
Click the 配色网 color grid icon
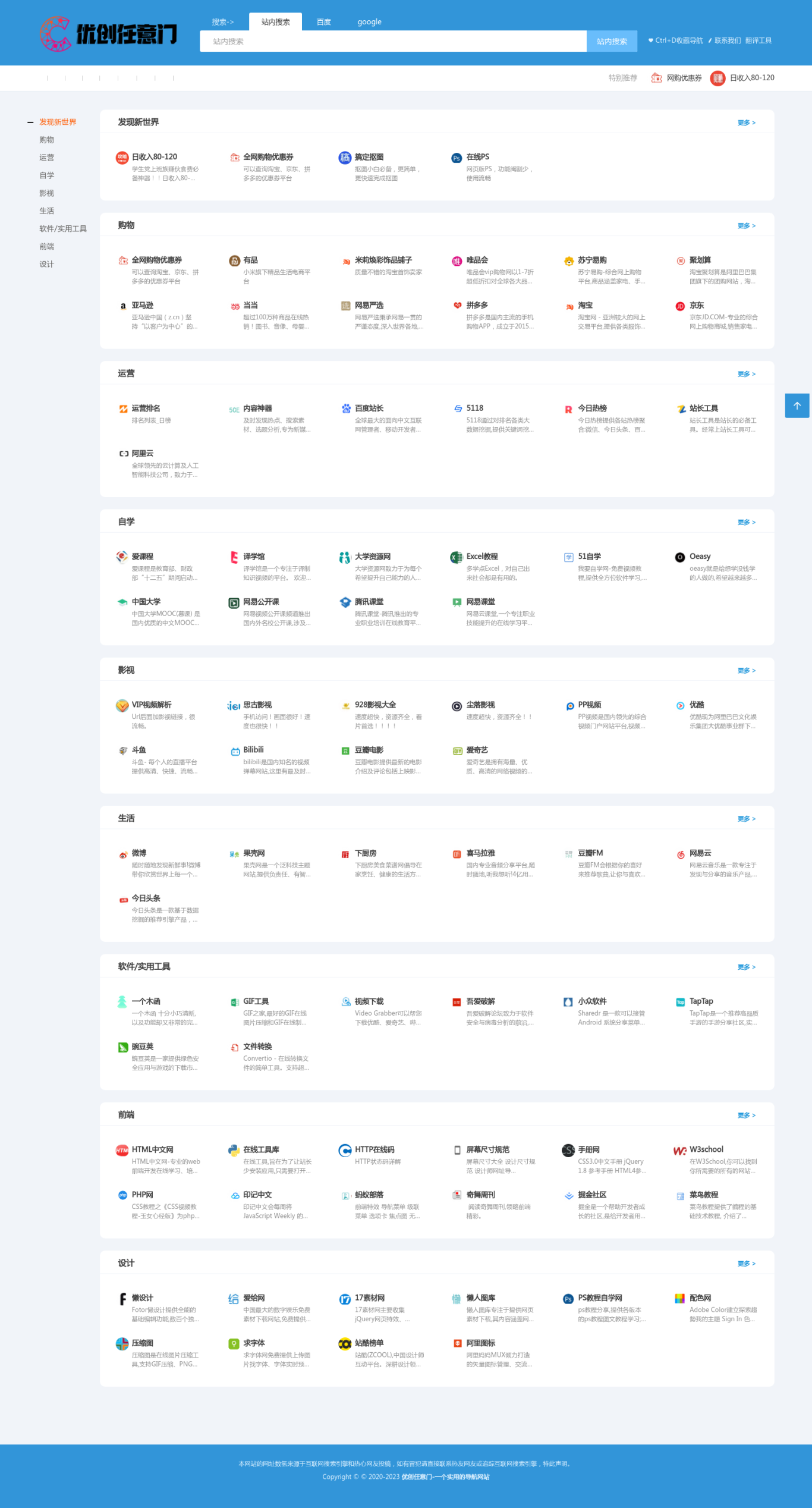coord(680,1299)
